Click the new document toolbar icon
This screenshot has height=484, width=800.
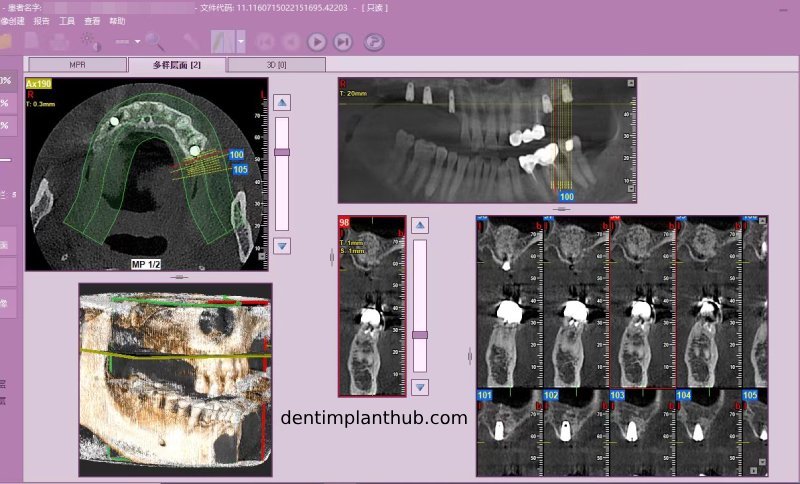pyautogui.click(x=32, y=41)
